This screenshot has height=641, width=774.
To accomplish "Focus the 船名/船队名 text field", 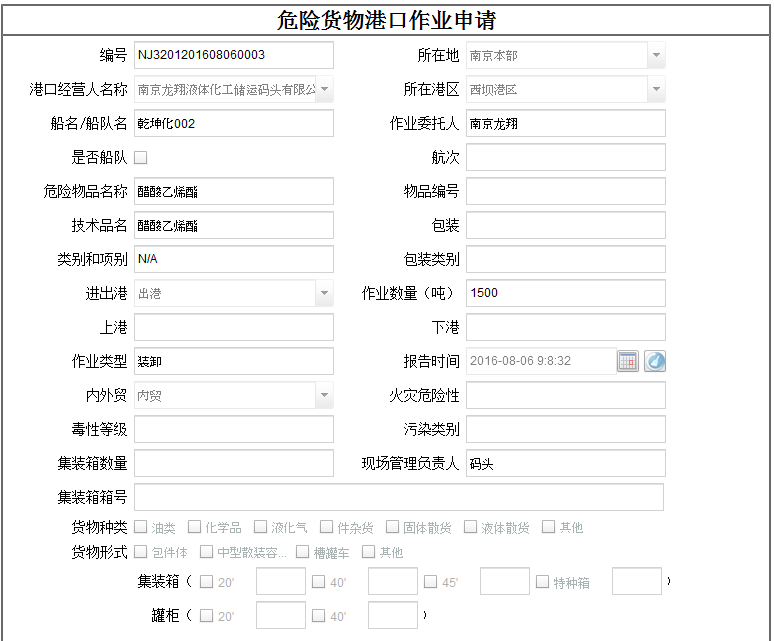I will (233, 123).
